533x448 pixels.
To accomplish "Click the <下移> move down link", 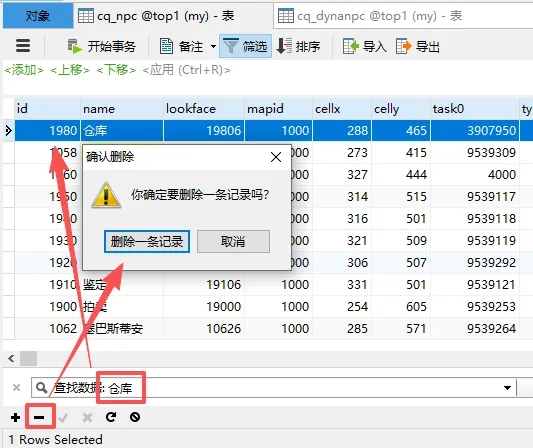I will click(116, 70).
